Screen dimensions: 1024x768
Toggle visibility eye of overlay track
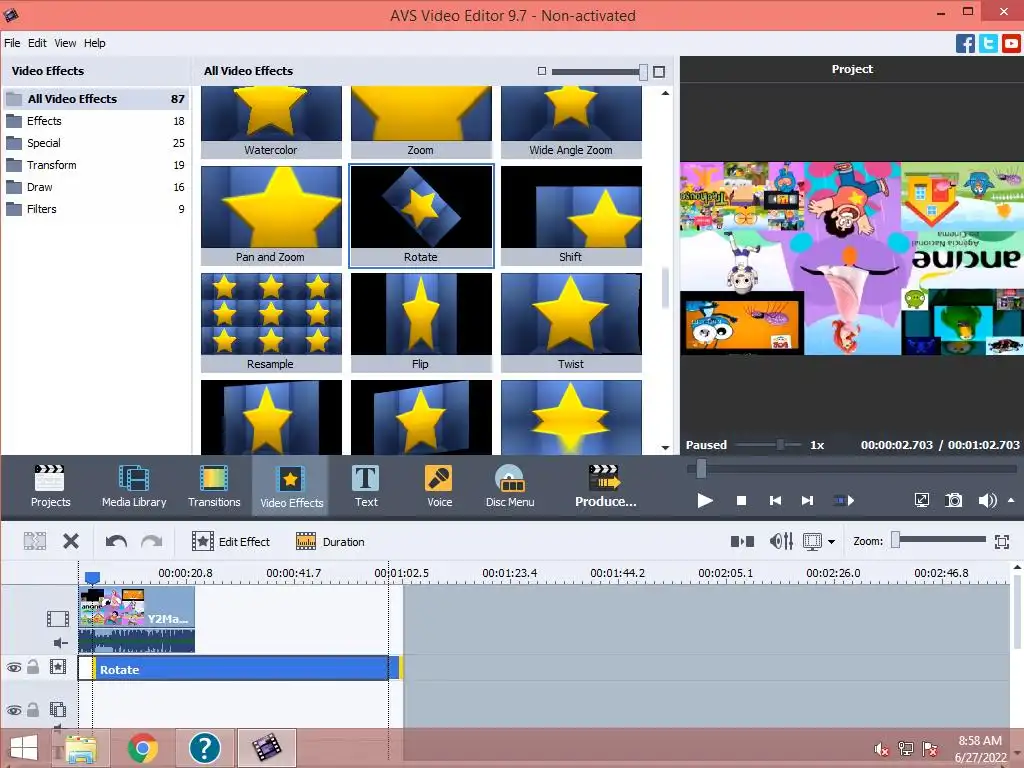coord(14,710)
